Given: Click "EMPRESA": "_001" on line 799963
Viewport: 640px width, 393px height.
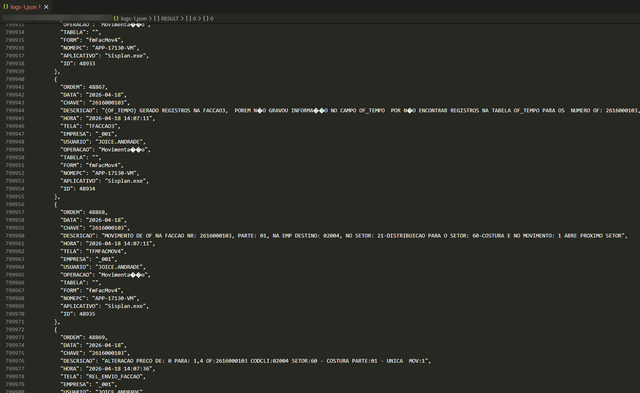Looking at the screenshot, I should (x=89, y=259).
